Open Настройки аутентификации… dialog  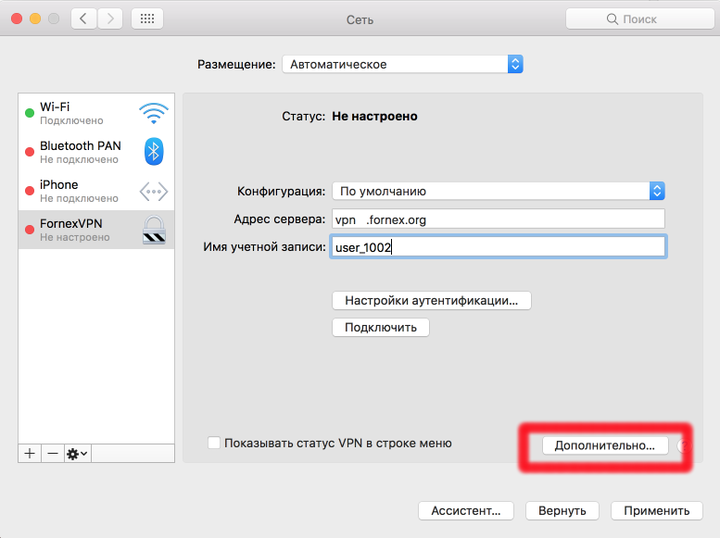432,301
